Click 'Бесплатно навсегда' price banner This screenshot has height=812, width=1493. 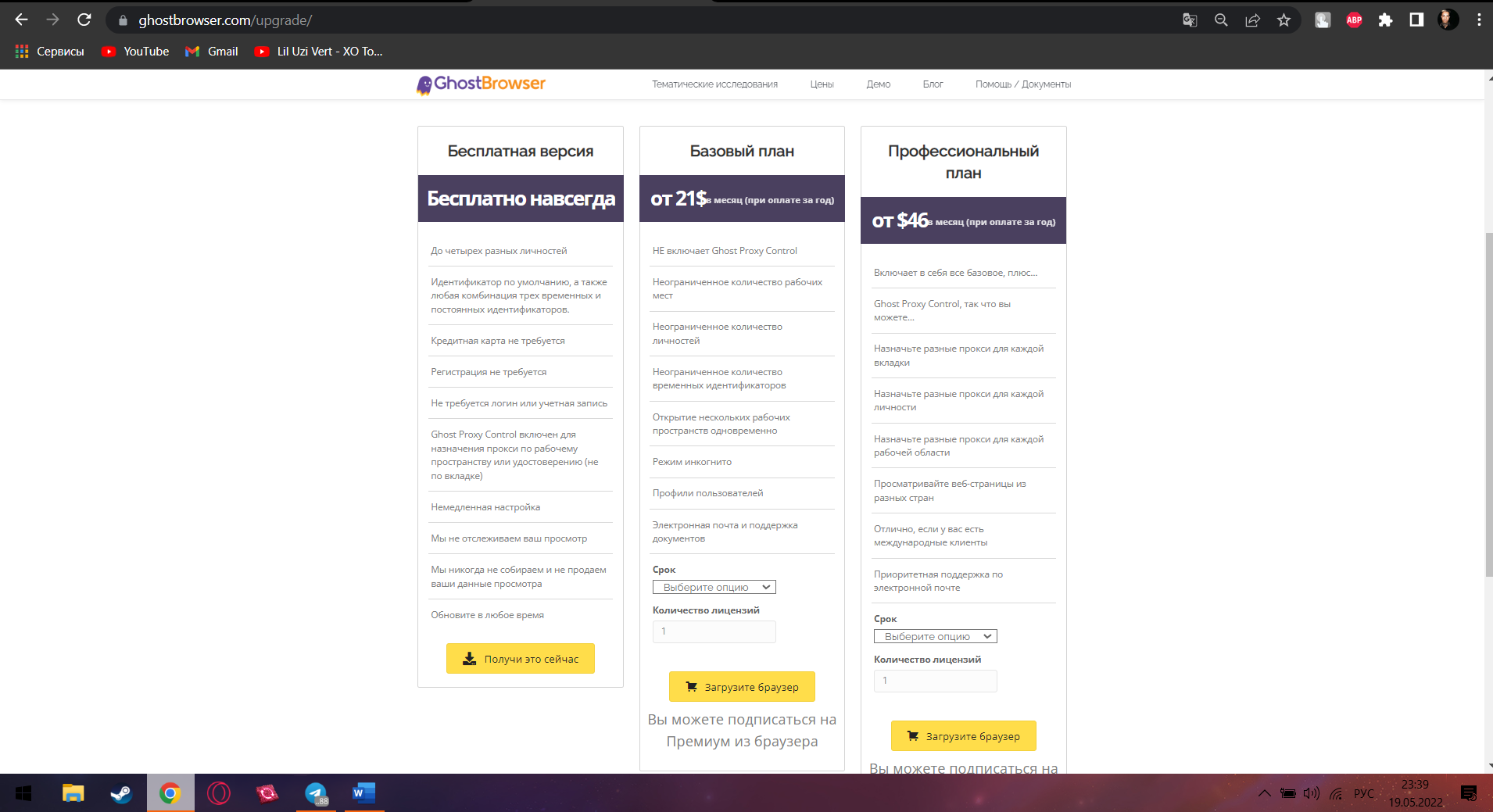[521, 199]
